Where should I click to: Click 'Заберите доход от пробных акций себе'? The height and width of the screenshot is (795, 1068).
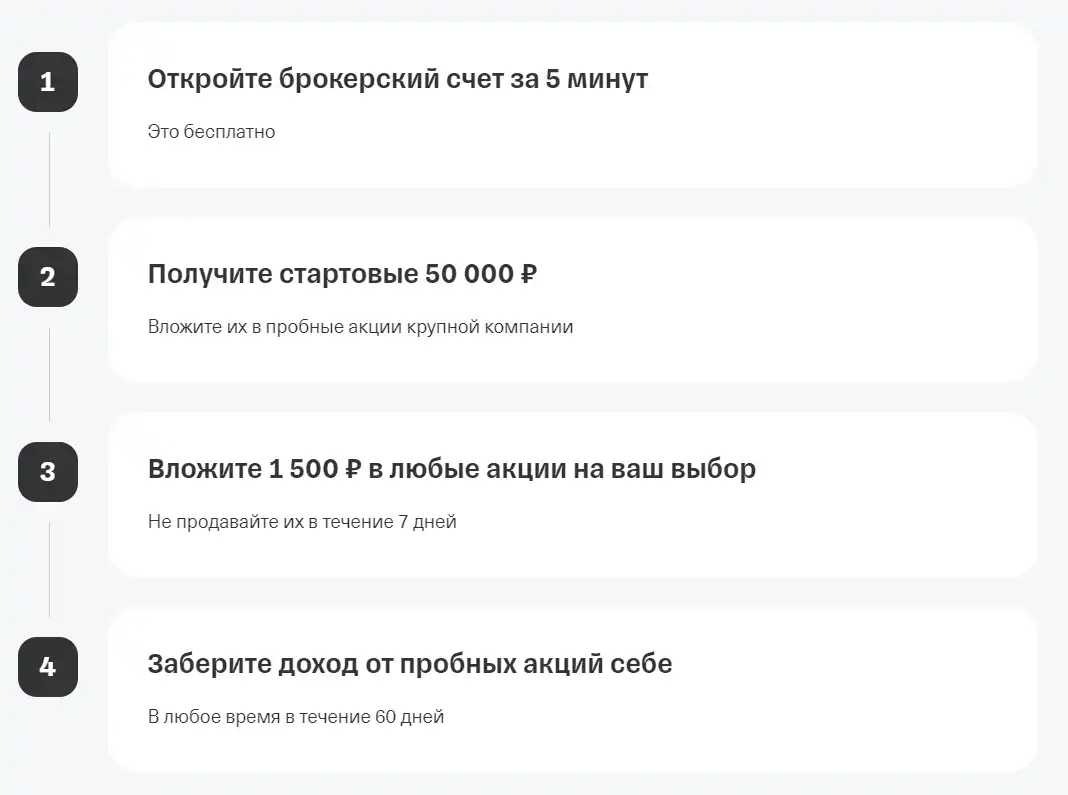(x=410, y=664)
